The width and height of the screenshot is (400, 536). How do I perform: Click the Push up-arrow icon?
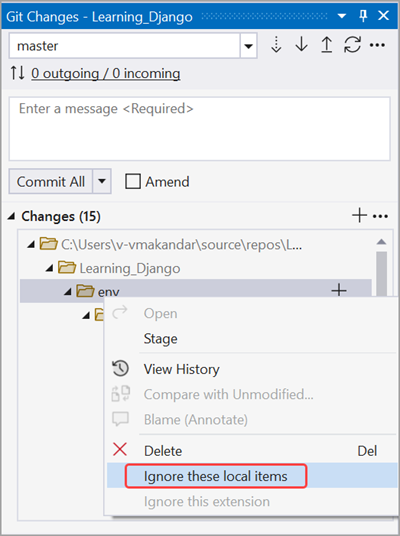(x=327, y=44)
